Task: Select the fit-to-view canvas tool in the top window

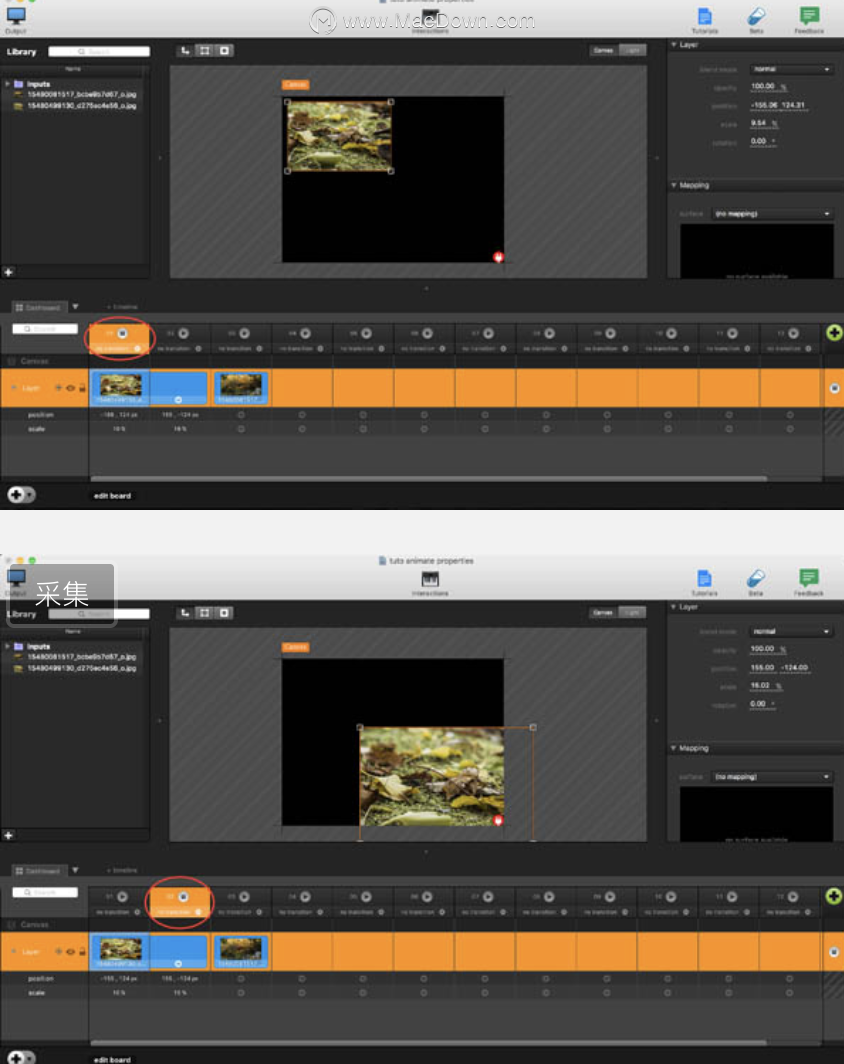Action: [x=204, y=51]
